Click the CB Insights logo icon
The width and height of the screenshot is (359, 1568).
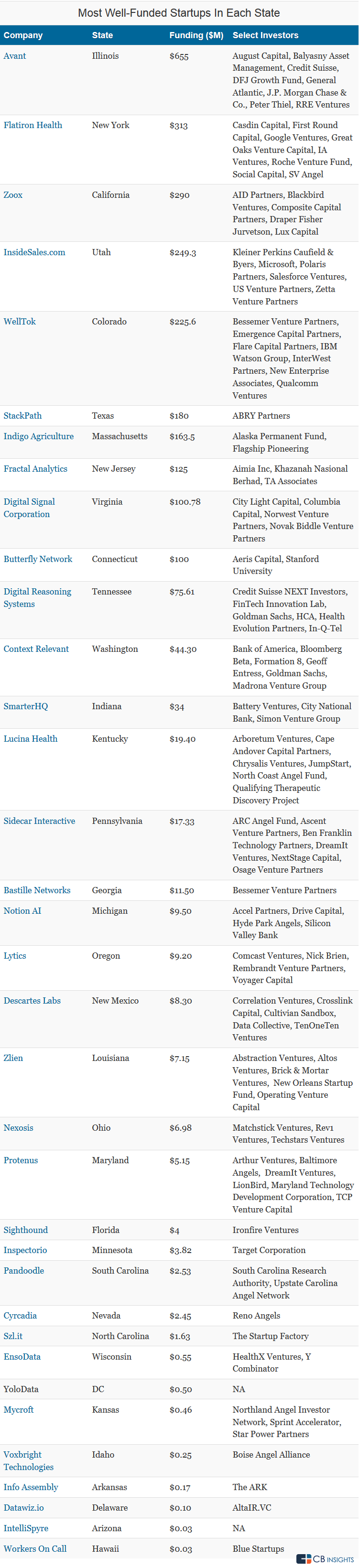tap(304, 1558)
